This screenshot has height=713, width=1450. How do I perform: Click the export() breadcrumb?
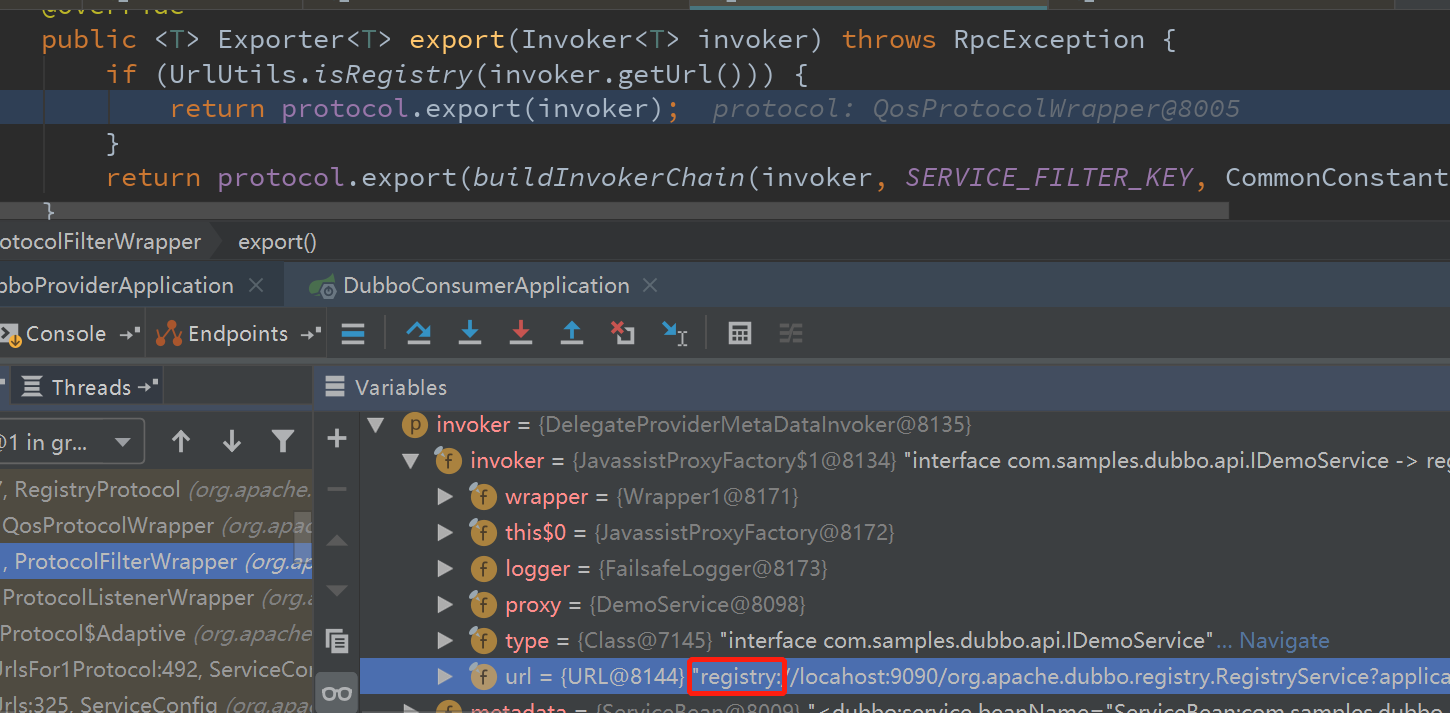[277, 242]
